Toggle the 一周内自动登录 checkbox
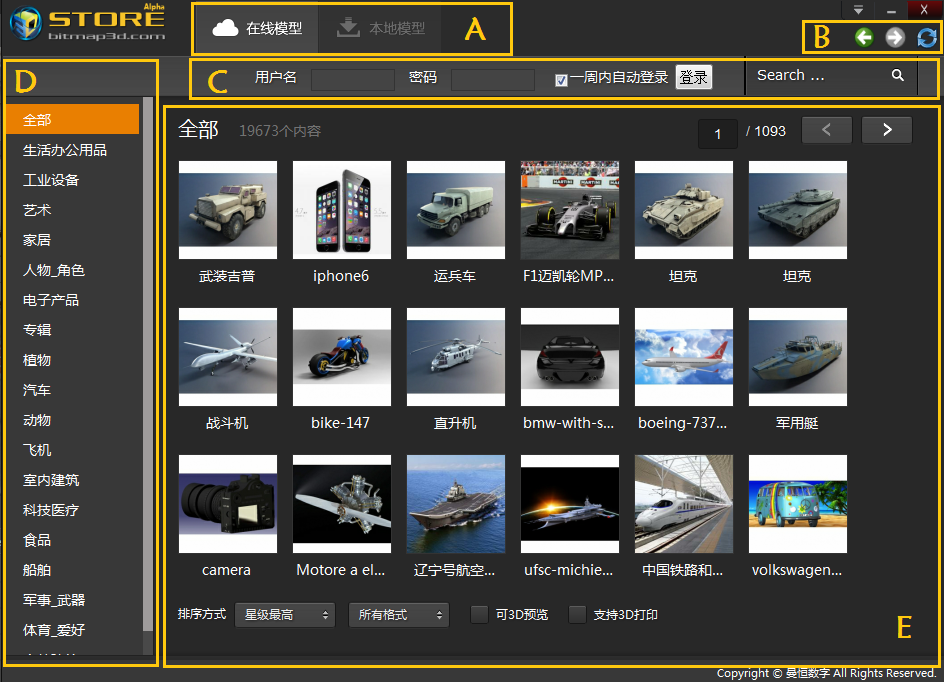 tap(561, 79)
